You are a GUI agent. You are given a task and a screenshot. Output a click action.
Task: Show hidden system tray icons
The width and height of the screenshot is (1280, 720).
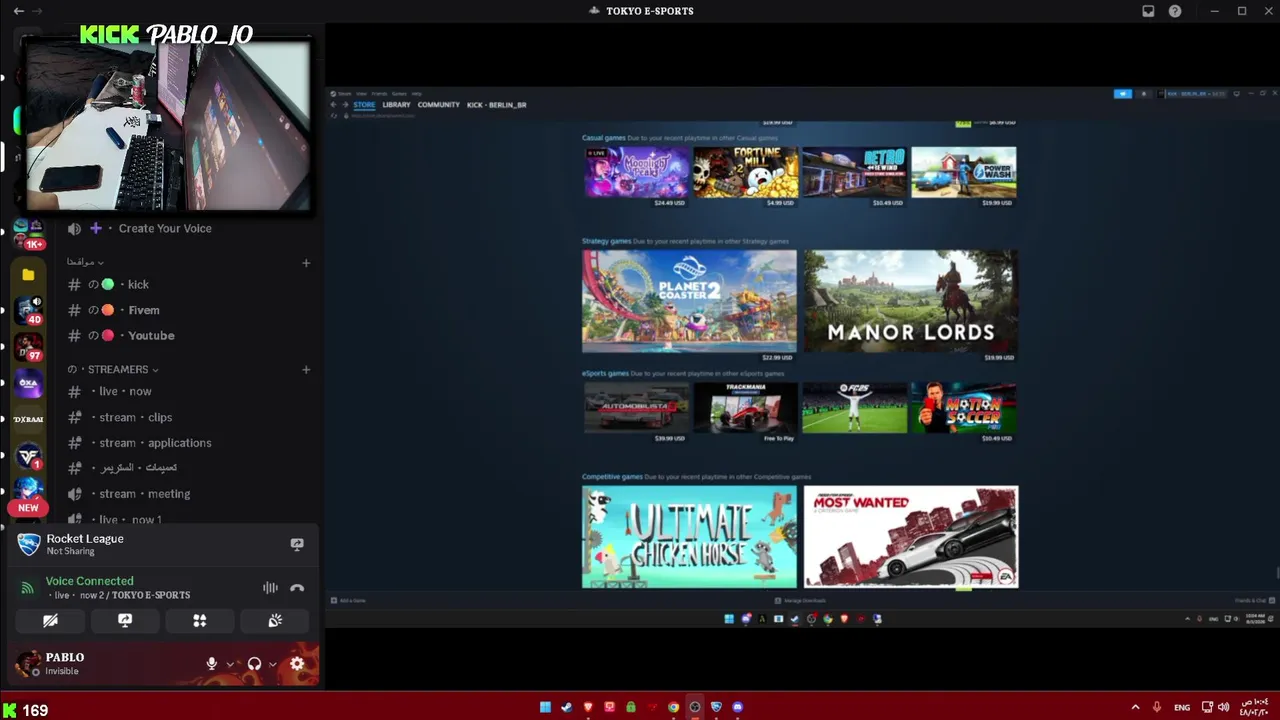point(1135,707)
